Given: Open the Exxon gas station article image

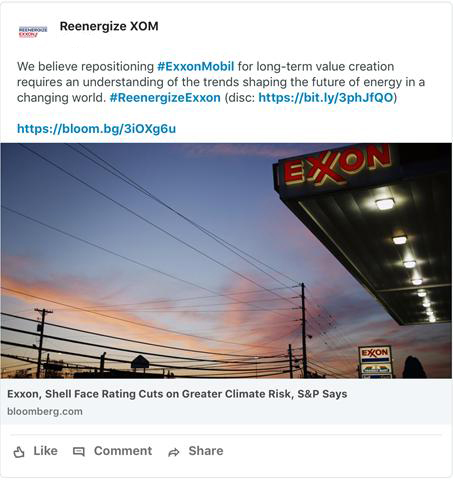Looking at the screenshot, I should pos(226,261).
